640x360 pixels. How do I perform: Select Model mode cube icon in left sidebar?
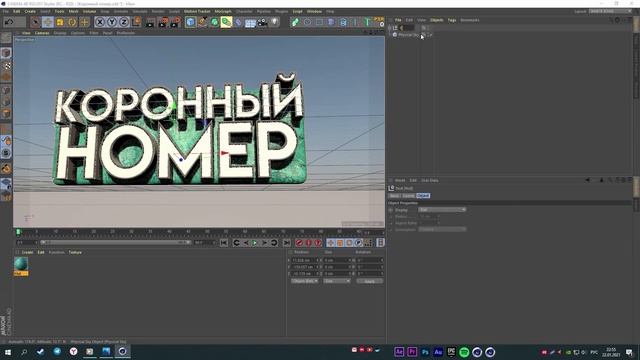click(6, 53)
